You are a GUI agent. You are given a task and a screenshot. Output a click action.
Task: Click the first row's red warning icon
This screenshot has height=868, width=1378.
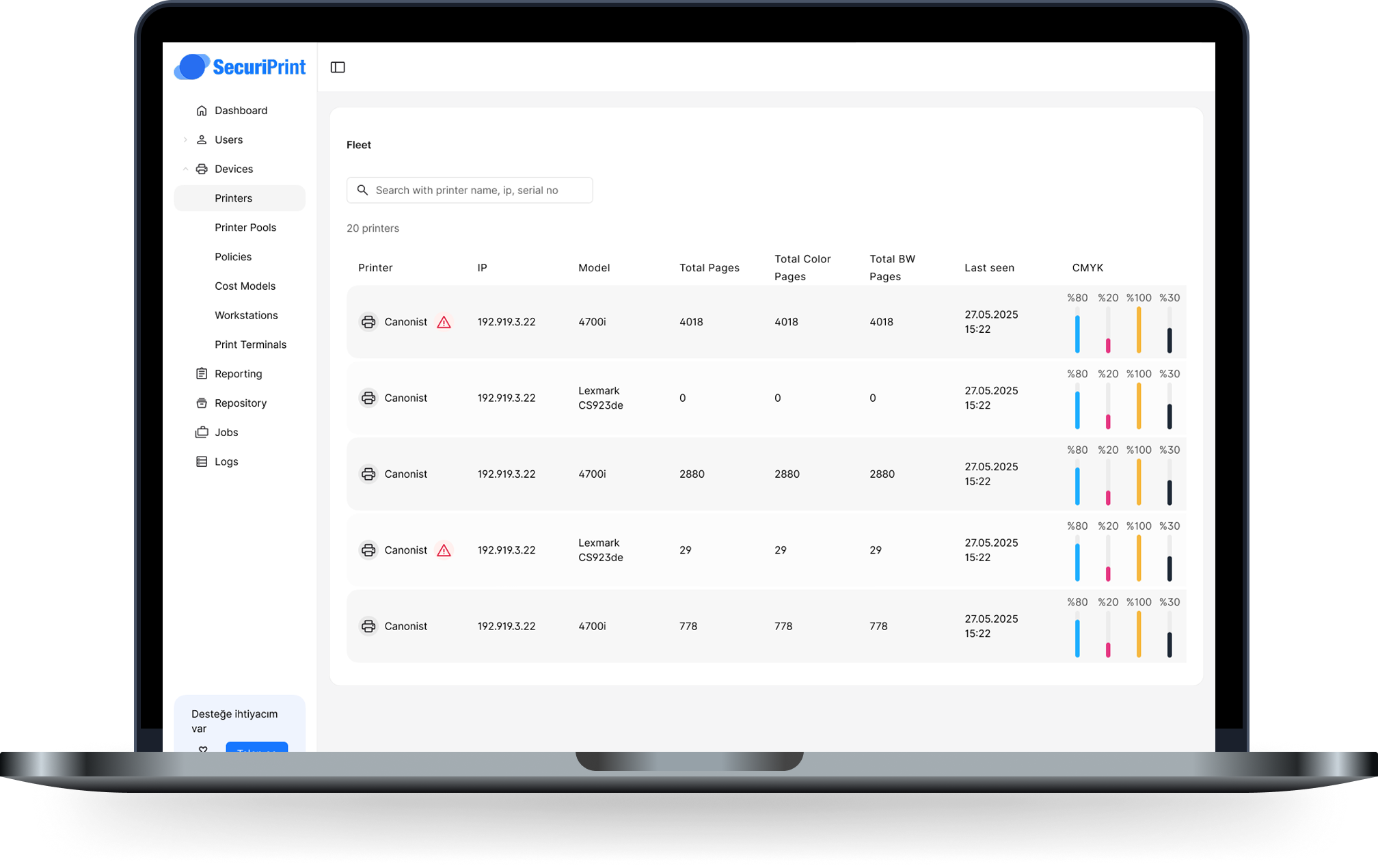point(444,322)
